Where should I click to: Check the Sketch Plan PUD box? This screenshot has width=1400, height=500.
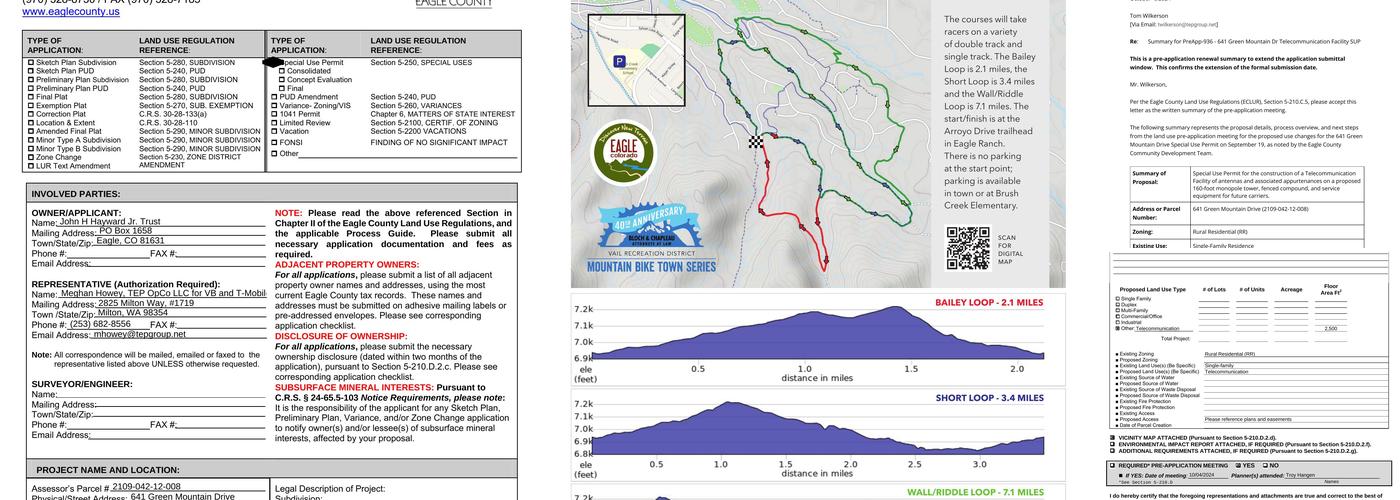tap(31, 71)
